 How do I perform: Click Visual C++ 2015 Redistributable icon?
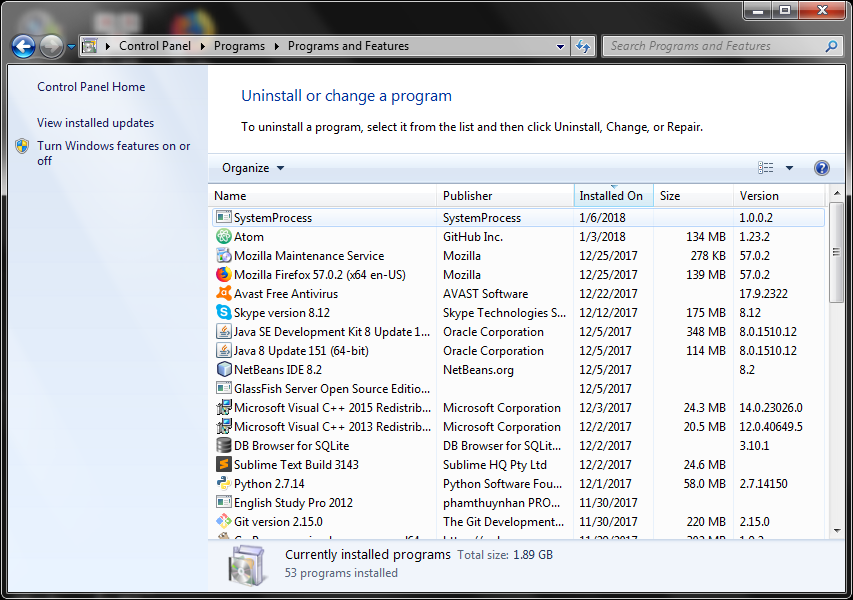tap(224, 407)
